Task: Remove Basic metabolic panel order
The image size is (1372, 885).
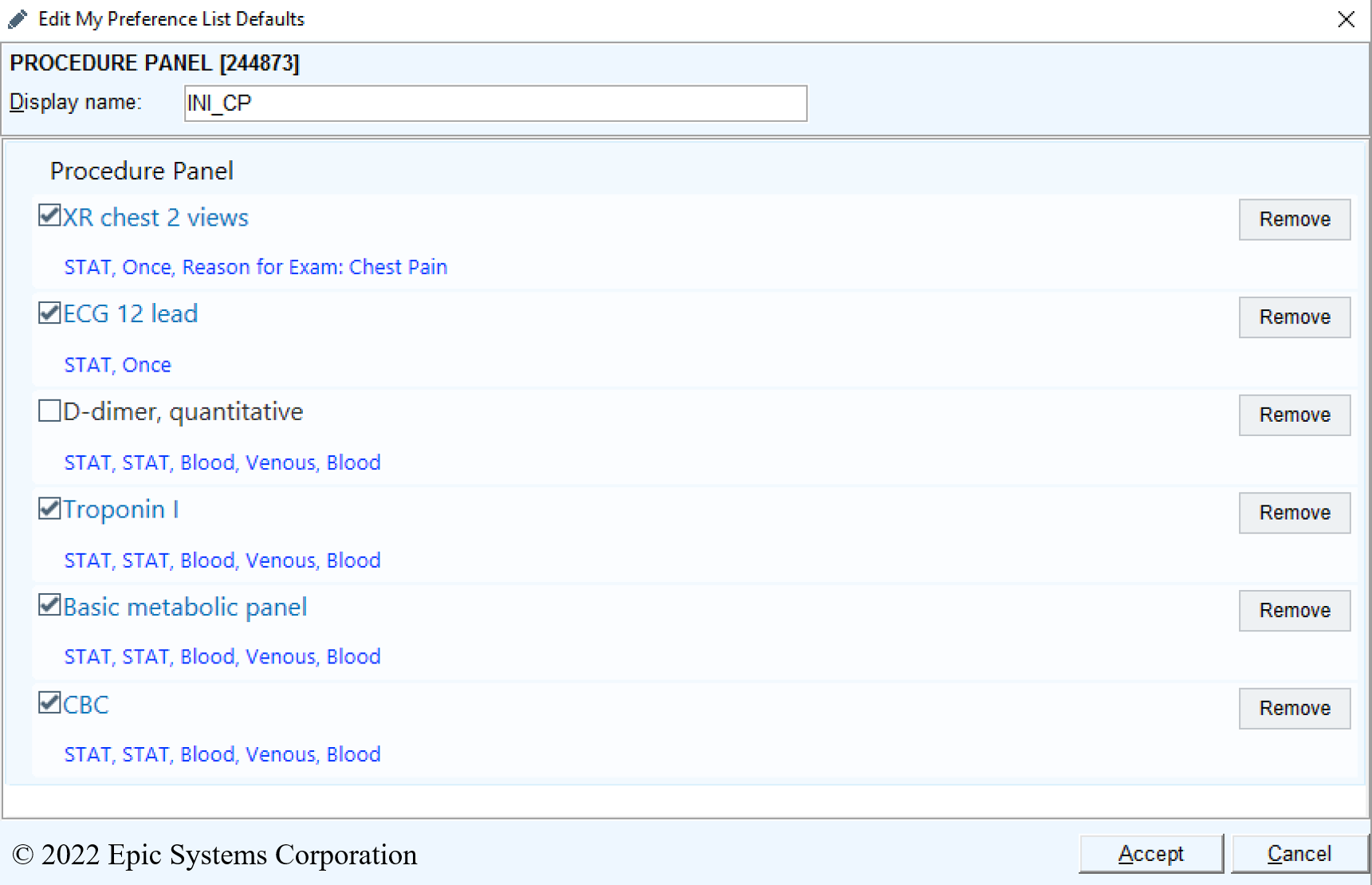Action: pyautogui.click(x=1293, y=611)
